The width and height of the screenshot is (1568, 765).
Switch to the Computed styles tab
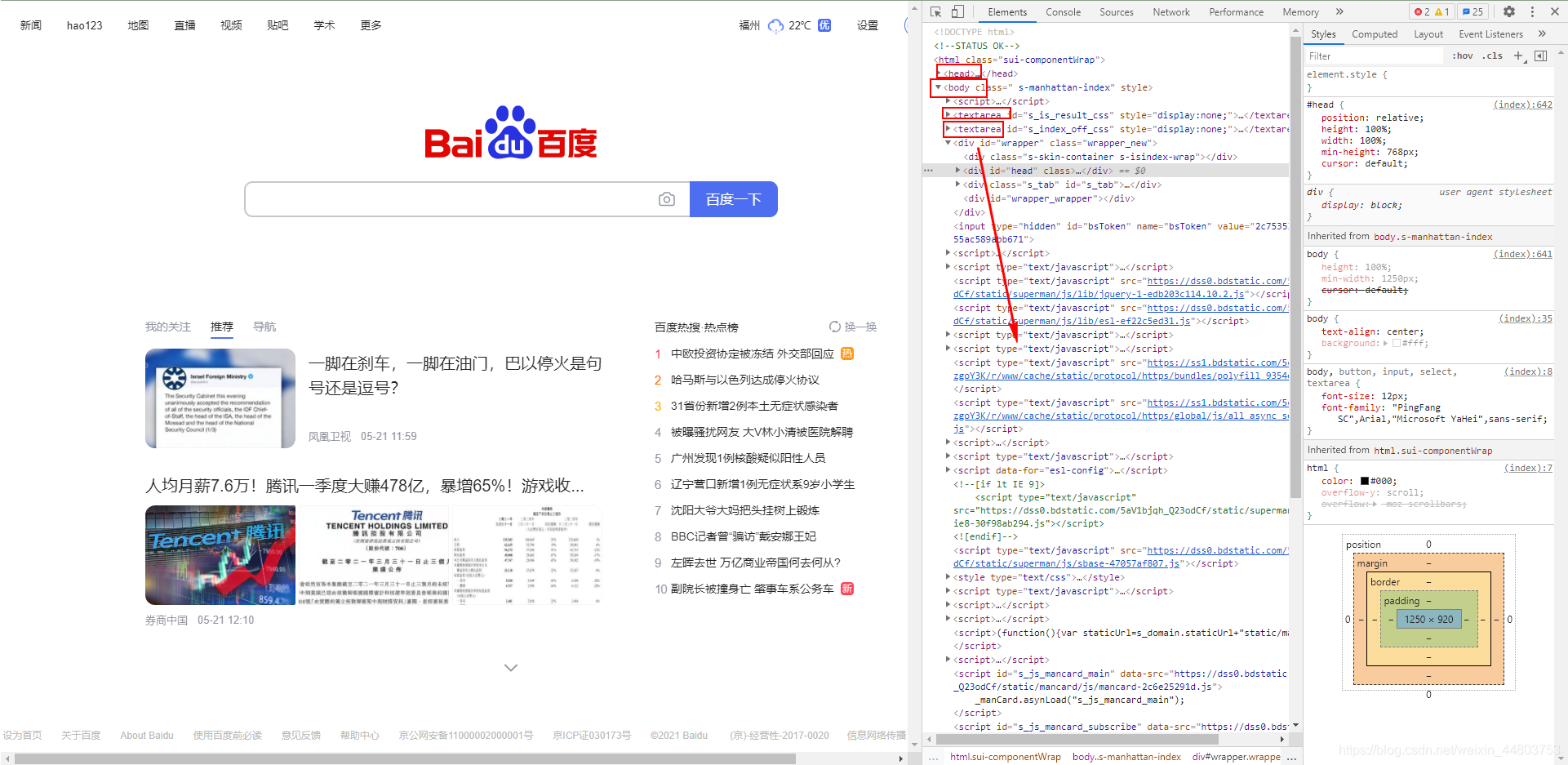[x=1374, y=33]
